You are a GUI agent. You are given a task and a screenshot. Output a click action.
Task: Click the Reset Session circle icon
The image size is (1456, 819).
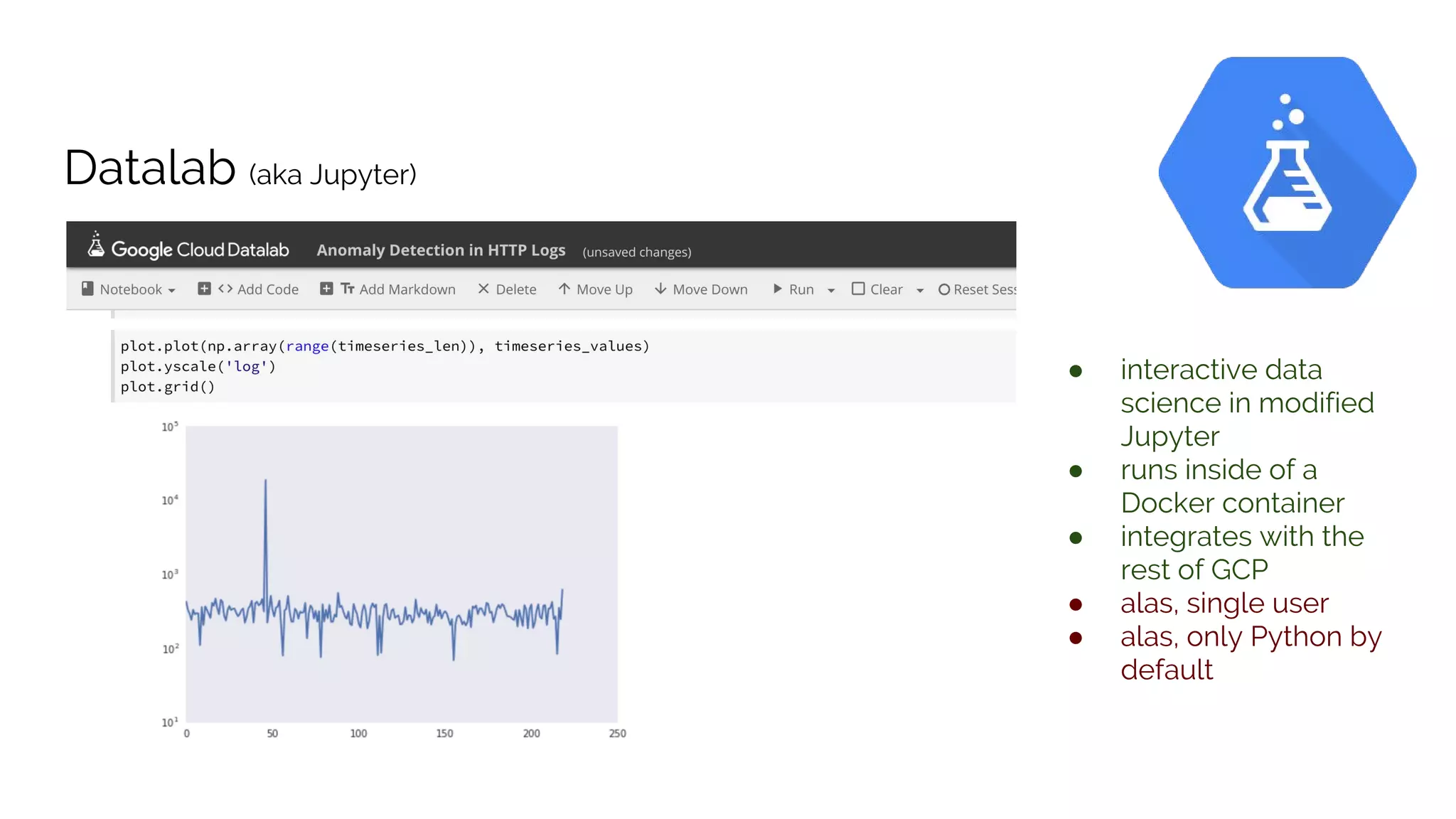(x=944, y=289)
